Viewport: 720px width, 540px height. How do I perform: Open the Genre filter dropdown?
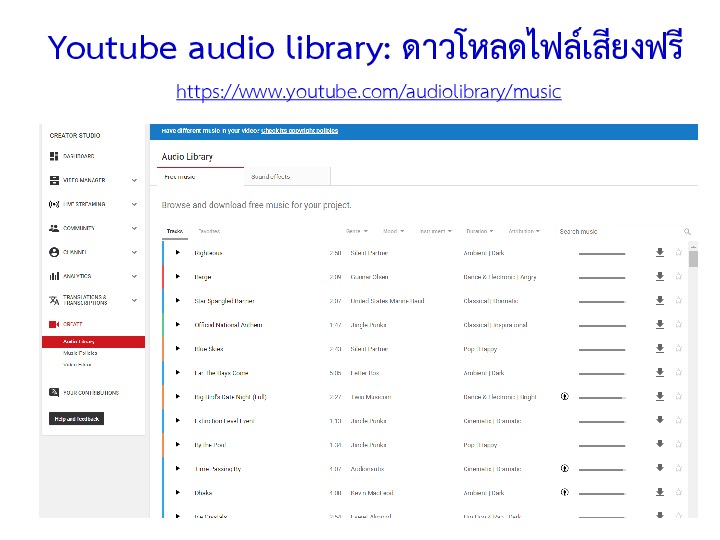pyautogui.click(x=357, y=231)
